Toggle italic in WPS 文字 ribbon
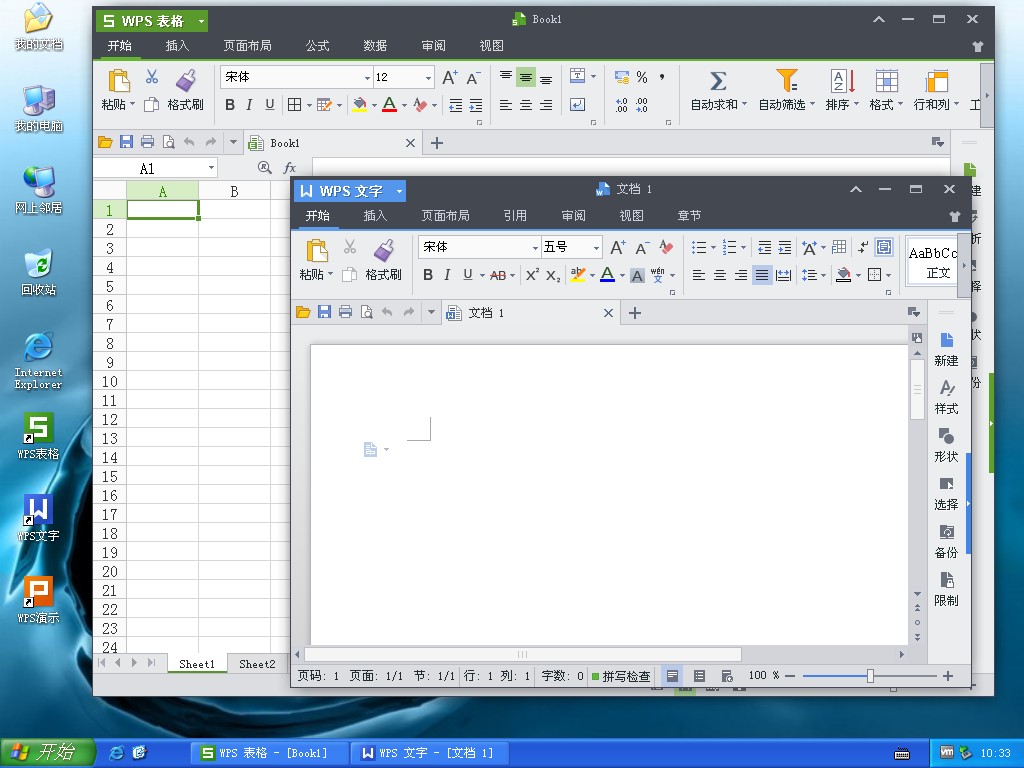 pos(447,275)
